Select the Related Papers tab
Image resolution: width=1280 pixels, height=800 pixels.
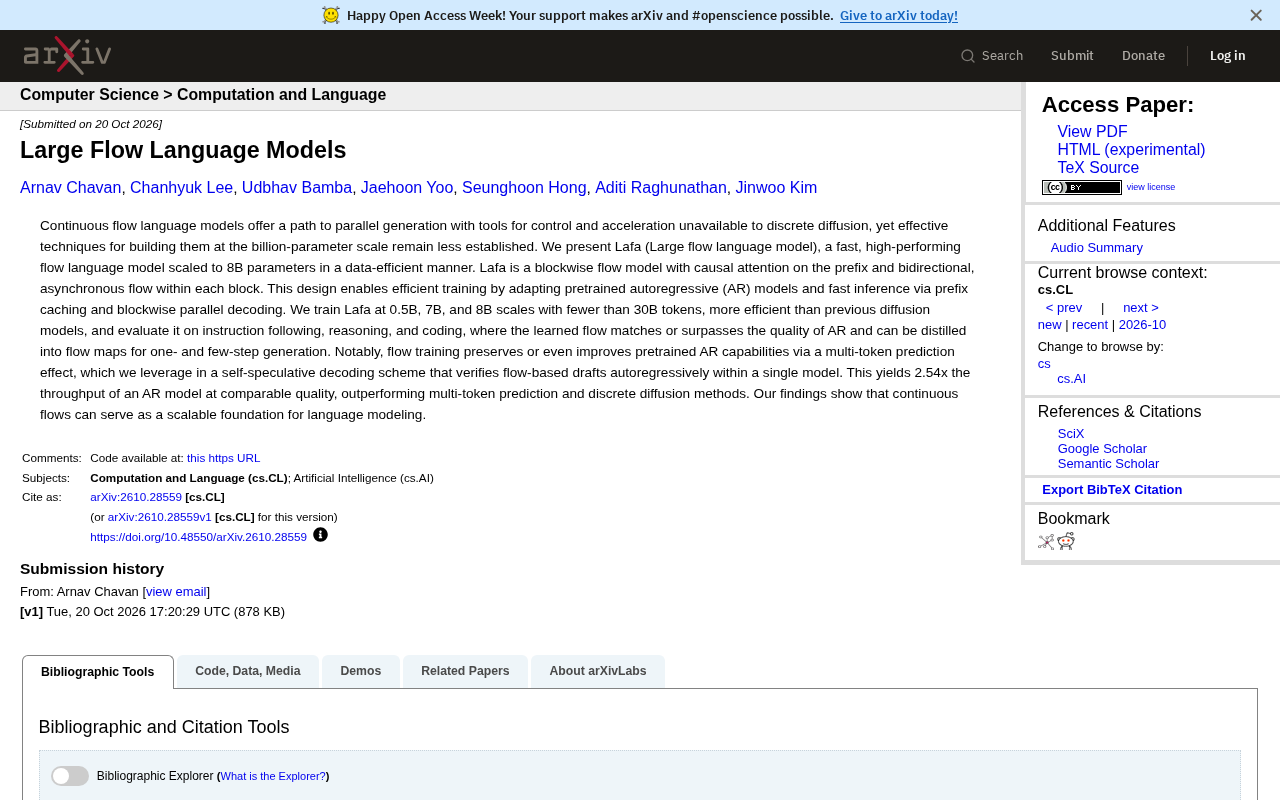(x=465, y=671)
